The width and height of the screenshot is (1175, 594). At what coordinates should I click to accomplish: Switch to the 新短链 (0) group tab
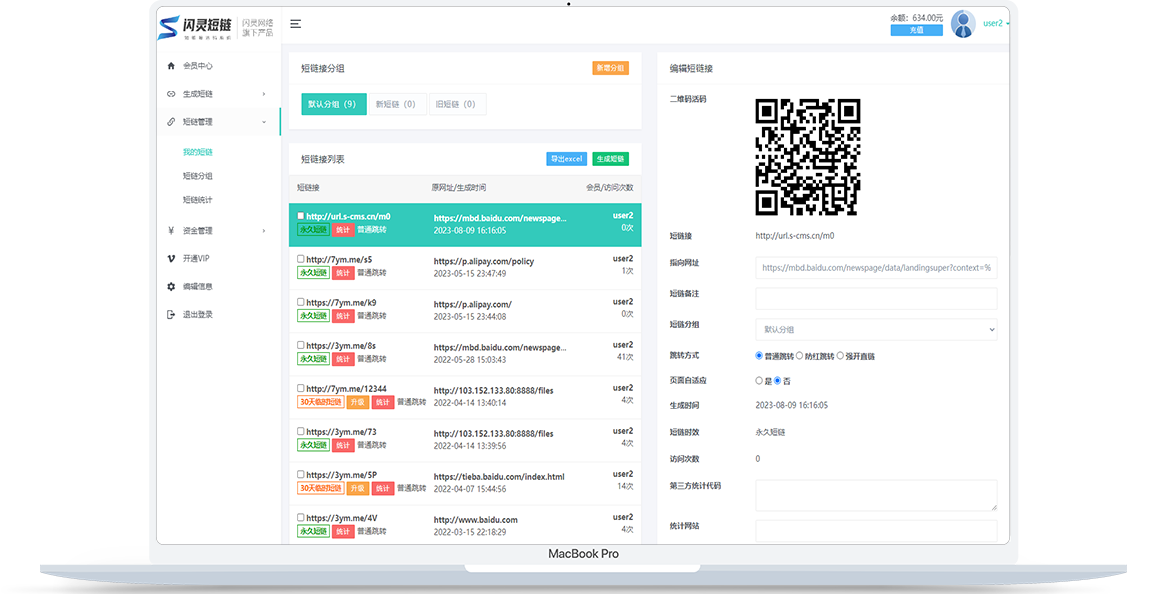tap(395, 104)
